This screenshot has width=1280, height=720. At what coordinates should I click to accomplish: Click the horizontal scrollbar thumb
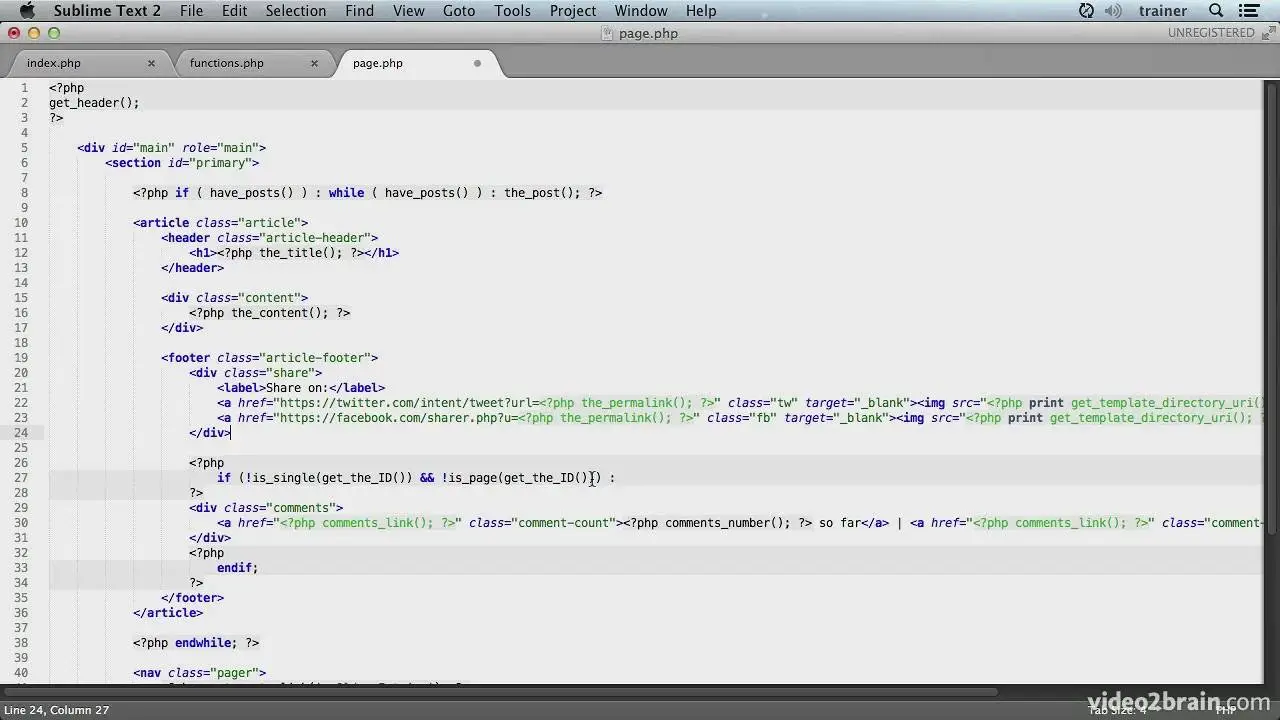pyautogui.click(x=502, y=692)
